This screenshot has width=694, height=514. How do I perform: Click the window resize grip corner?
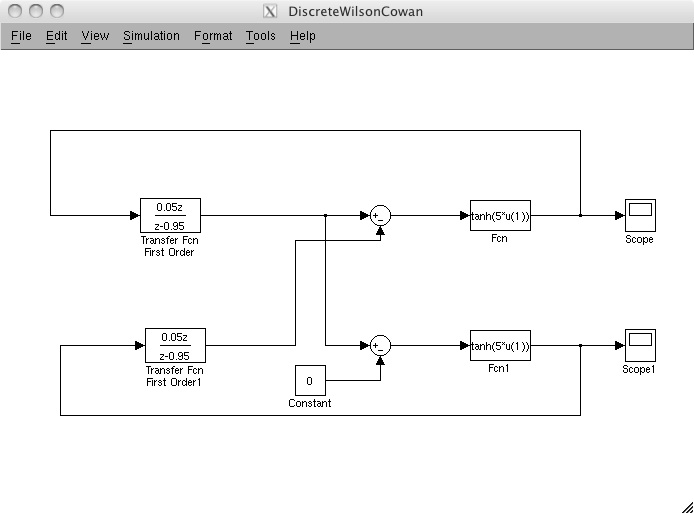click(686, 506)
